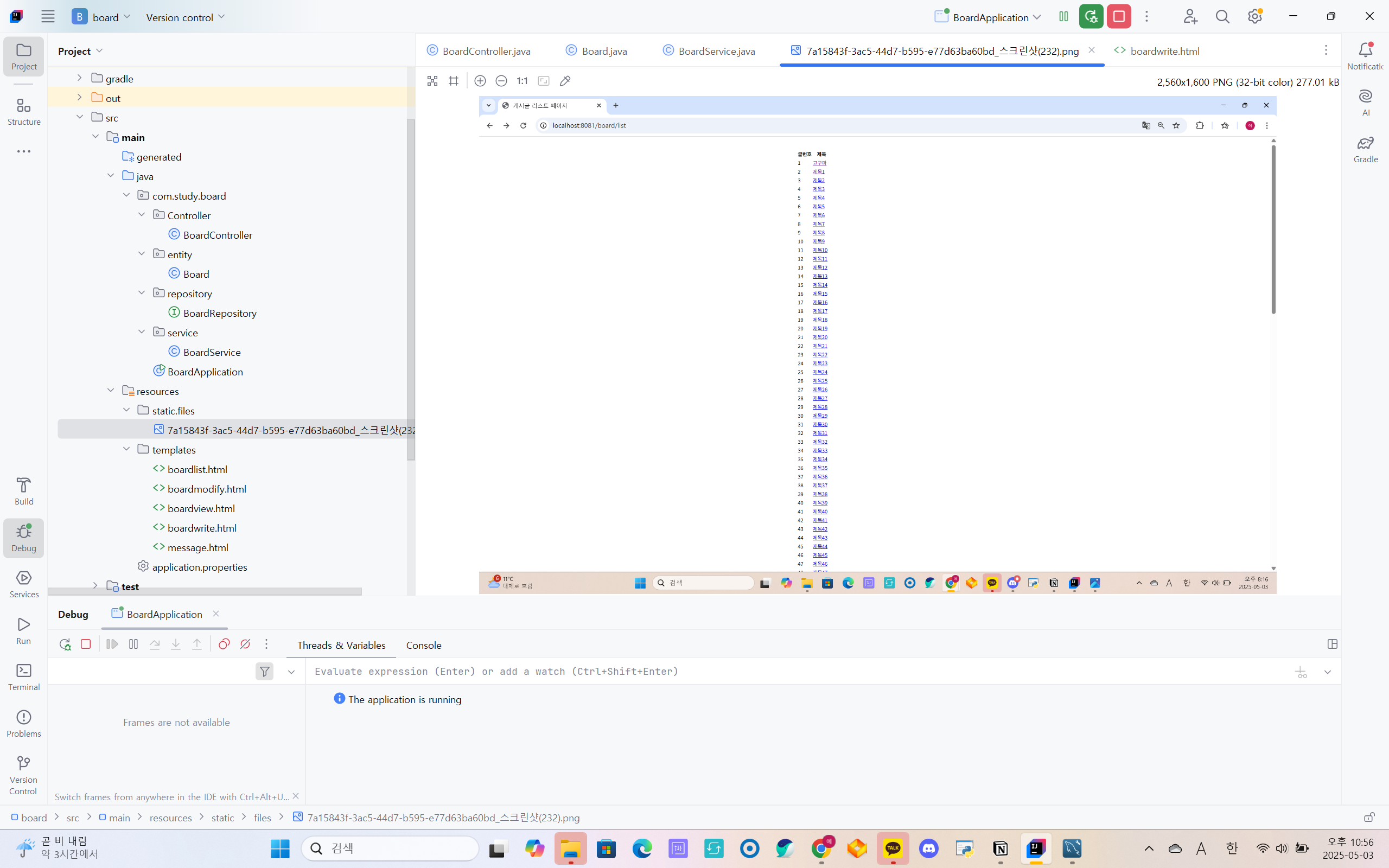The image size is (1389, 868).
Task: Open boardlist.html in project tree
Action: (197, 469)
